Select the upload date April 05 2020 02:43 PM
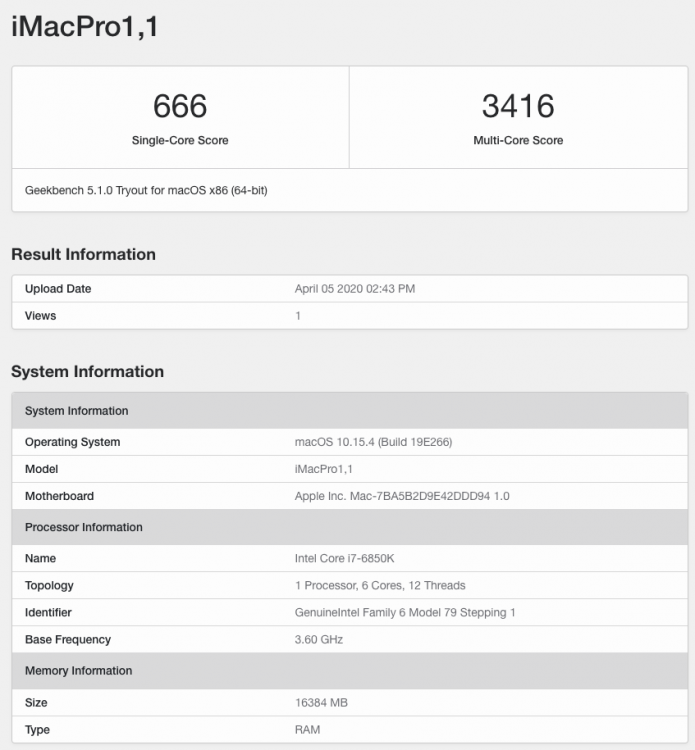 [x=354, y=289]
